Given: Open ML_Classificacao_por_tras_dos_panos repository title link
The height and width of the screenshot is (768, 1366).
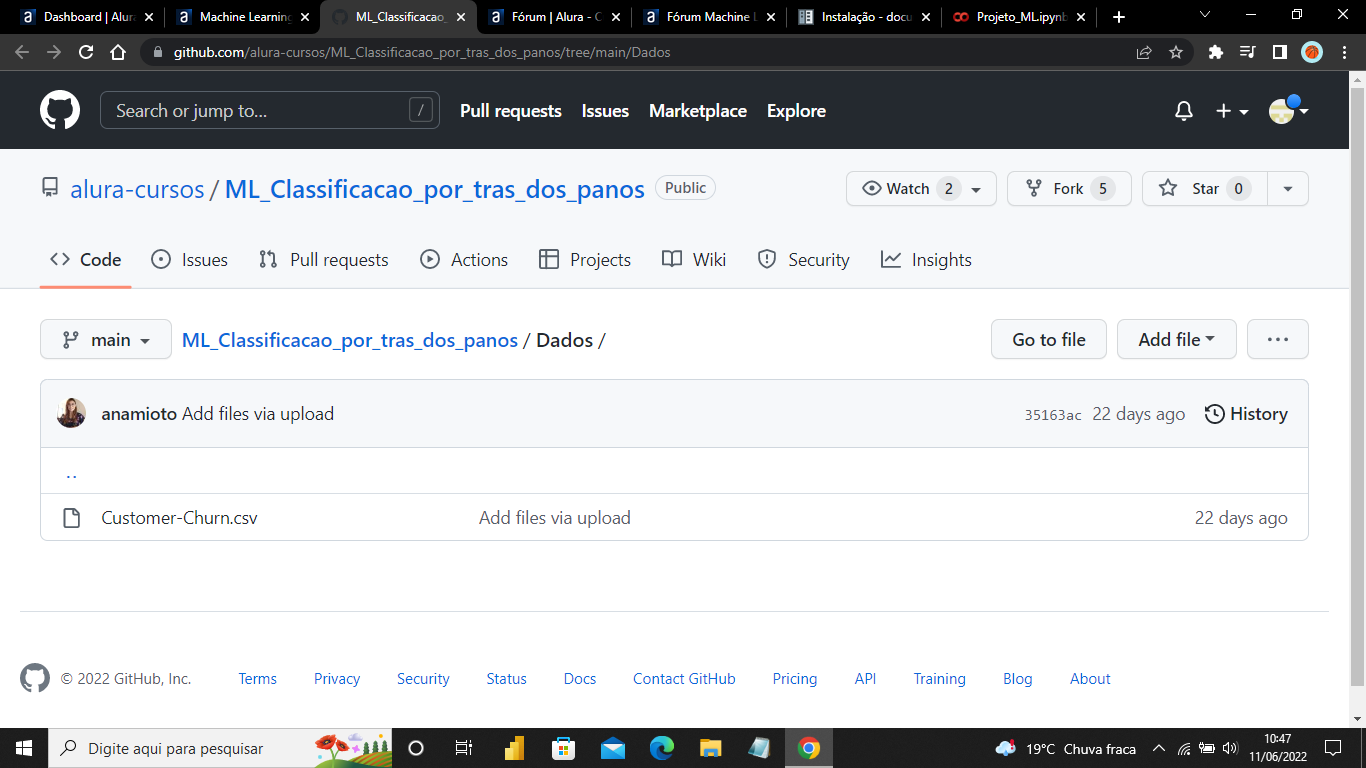Looking at the screenshot, I should pyautogui.click(x=435, y=189).
